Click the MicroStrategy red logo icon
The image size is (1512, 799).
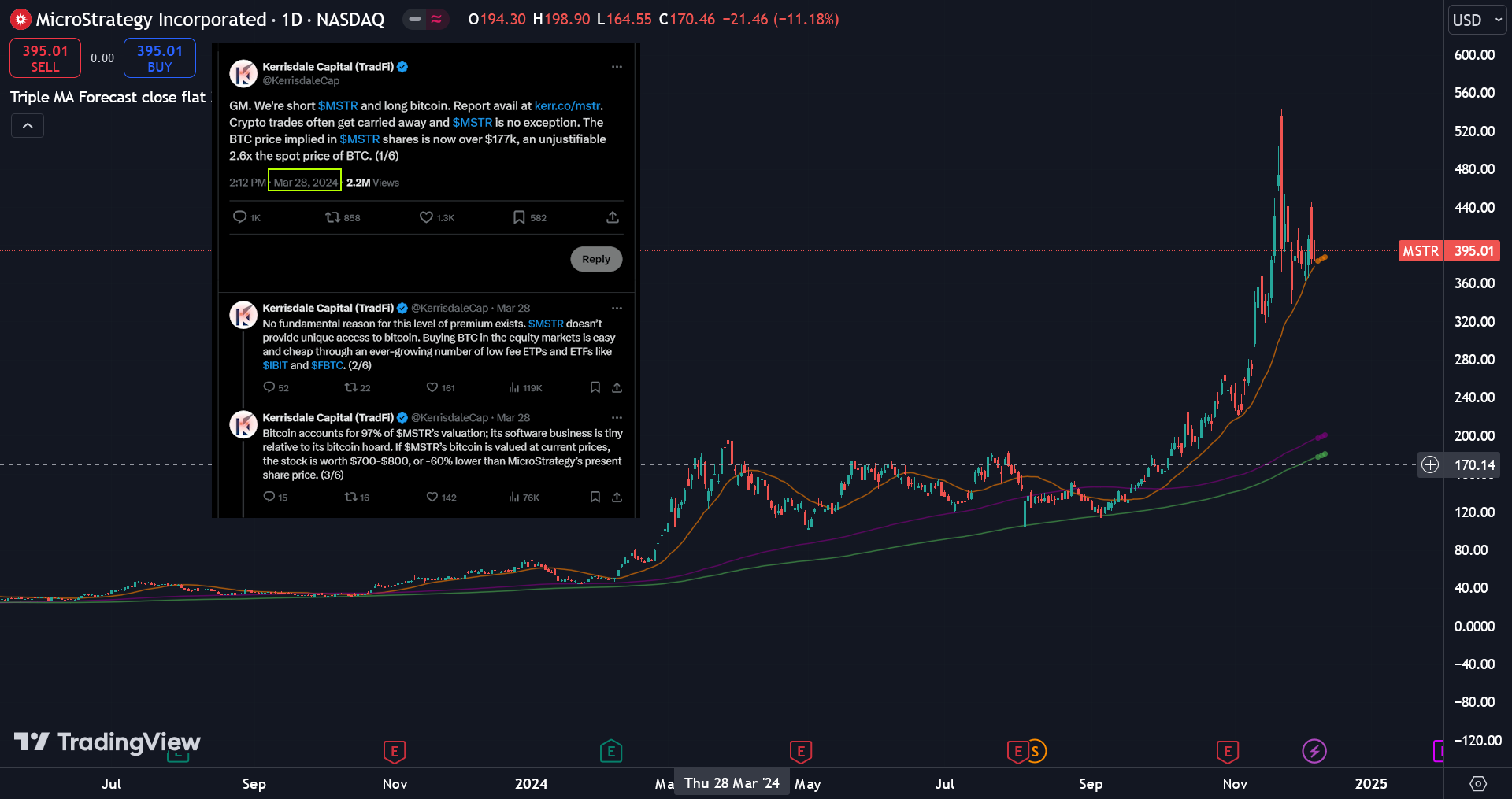(20, 19)
